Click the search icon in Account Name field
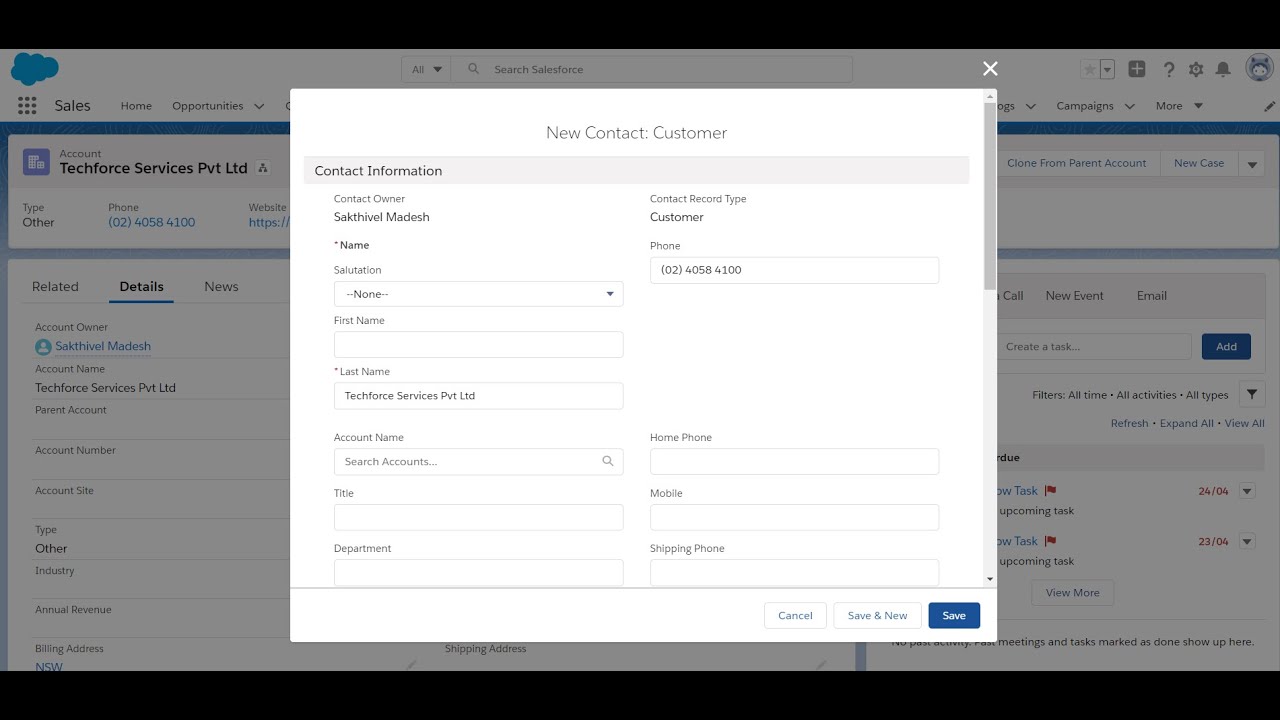 [608, 461]
